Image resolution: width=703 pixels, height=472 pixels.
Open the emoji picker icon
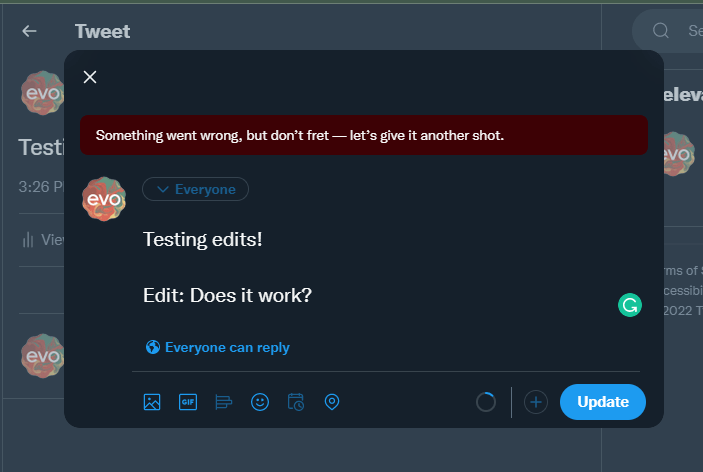[x=260, y=402]
